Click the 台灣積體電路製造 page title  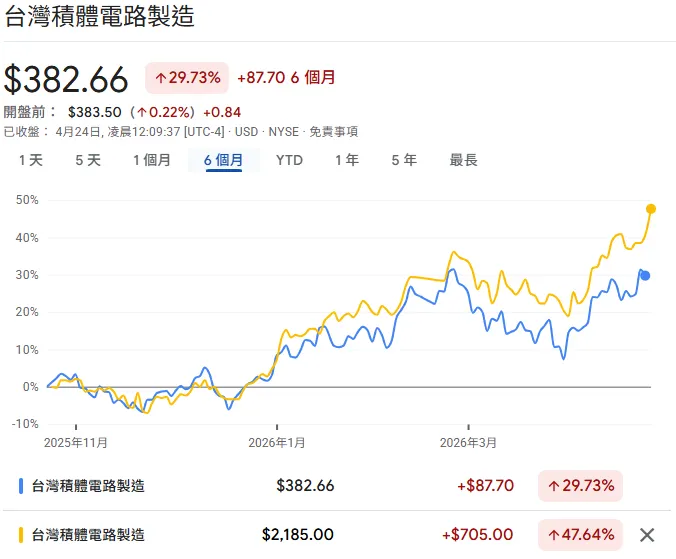click(x=99, y=16)
